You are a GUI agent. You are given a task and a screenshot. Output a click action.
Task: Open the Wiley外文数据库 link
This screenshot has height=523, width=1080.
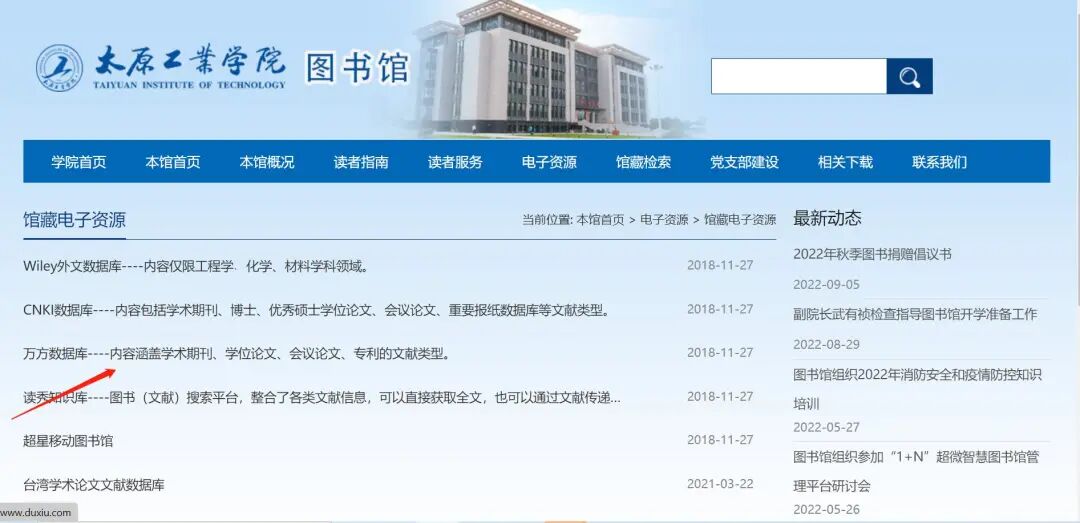pyautogui.click(x=196, y=266)
